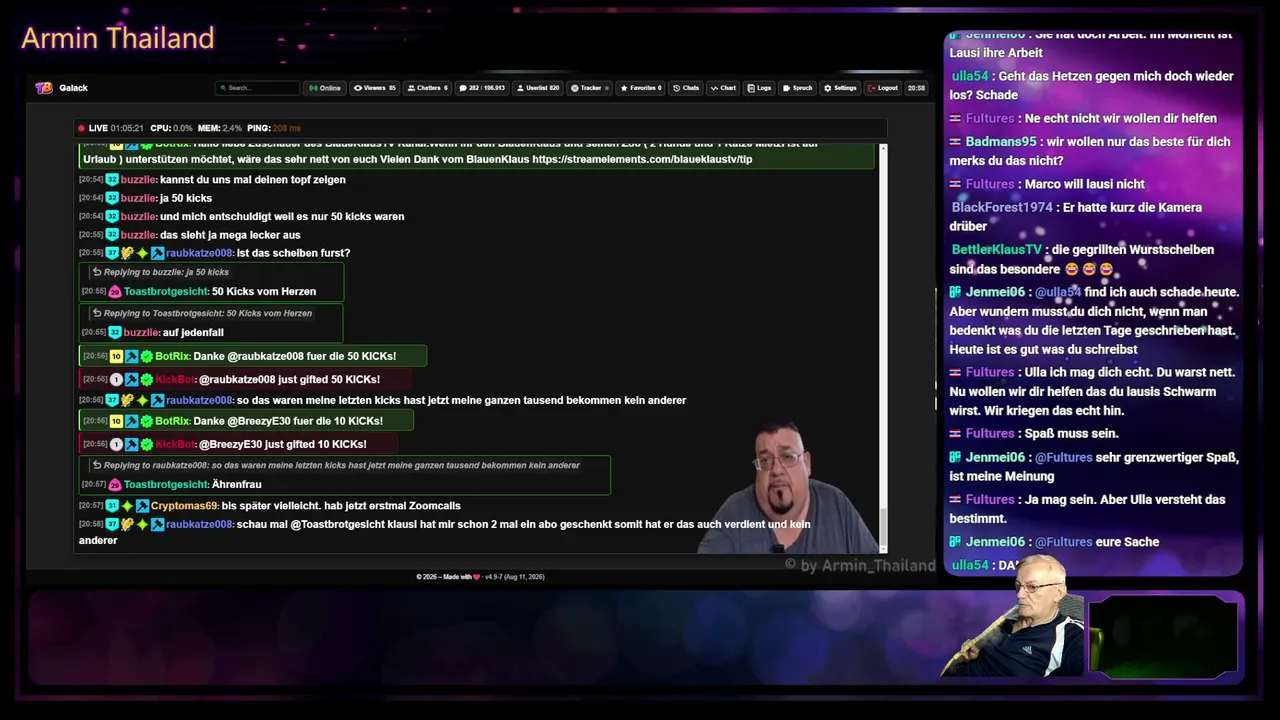Select username buzzlie on the 'ja 50 kicks' message

pos(139,198)
